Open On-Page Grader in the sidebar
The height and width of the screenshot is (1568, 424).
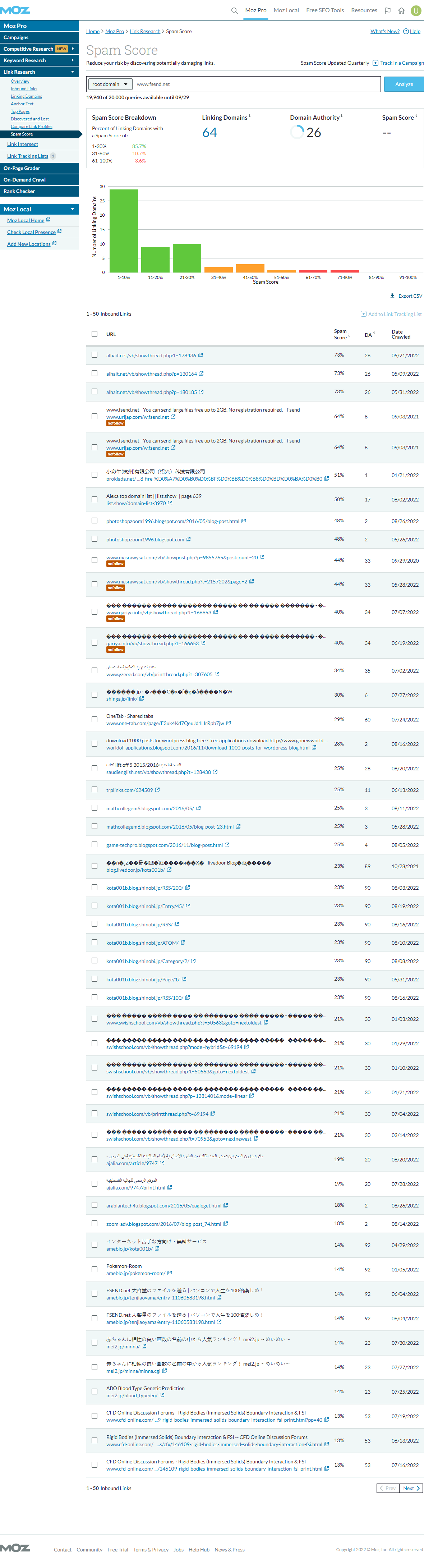pyautogui.click(x=40, y=168)
